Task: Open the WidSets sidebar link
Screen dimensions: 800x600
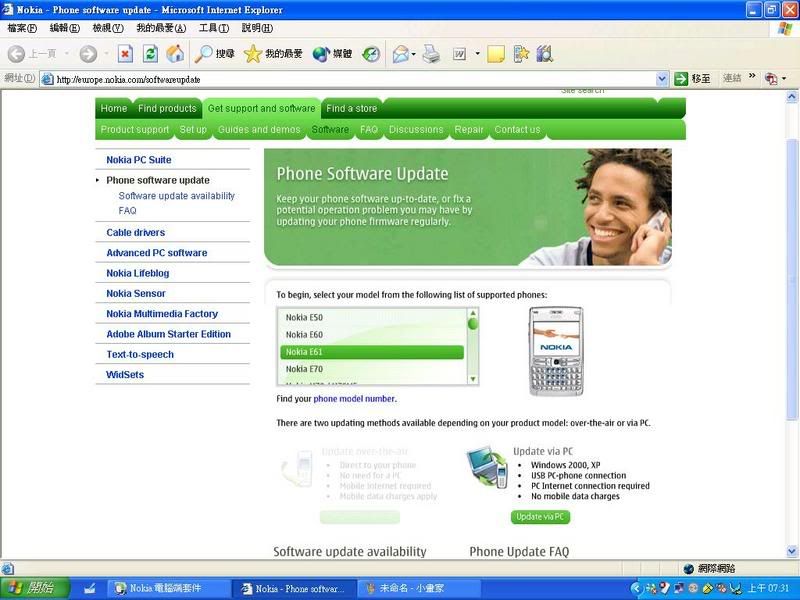Action: point(125,374)
